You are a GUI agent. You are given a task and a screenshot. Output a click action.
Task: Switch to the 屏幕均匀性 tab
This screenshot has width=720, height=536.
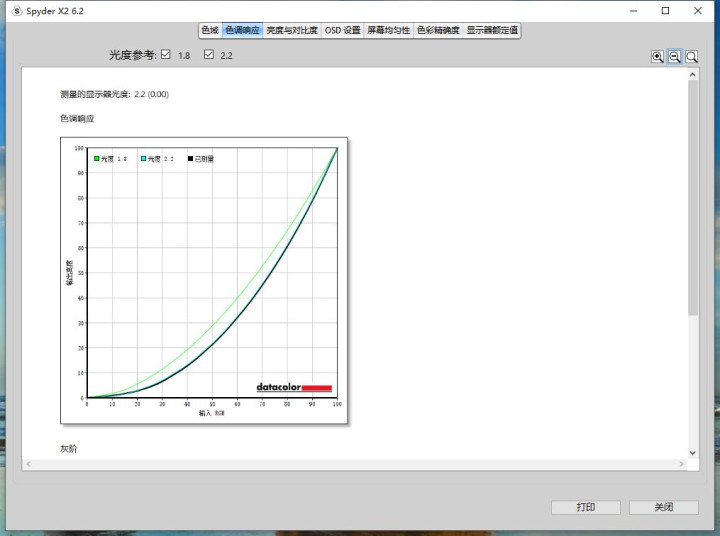(x=388, y=30)
